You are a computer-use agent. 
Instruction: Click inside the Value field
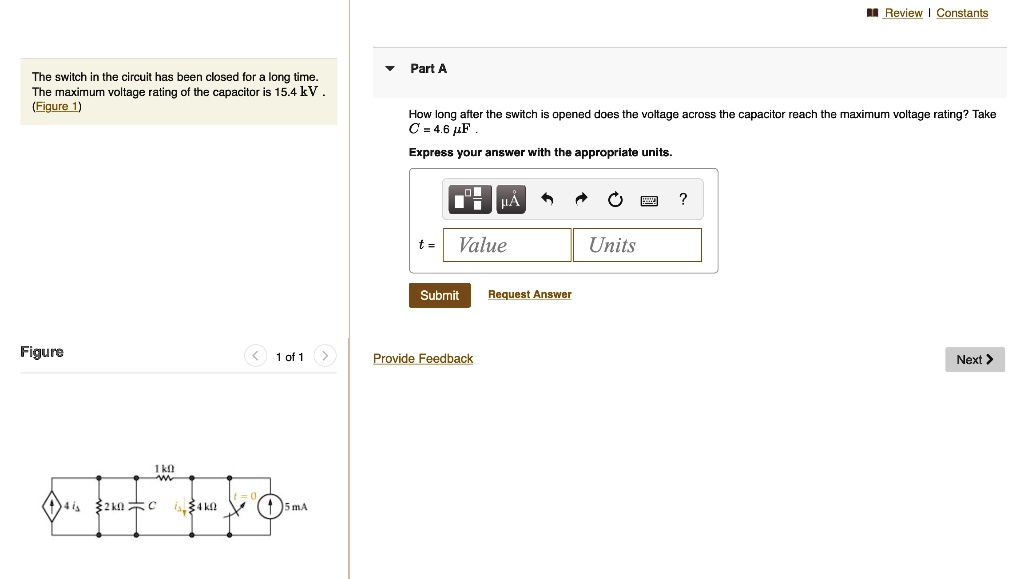coord(507,245)
